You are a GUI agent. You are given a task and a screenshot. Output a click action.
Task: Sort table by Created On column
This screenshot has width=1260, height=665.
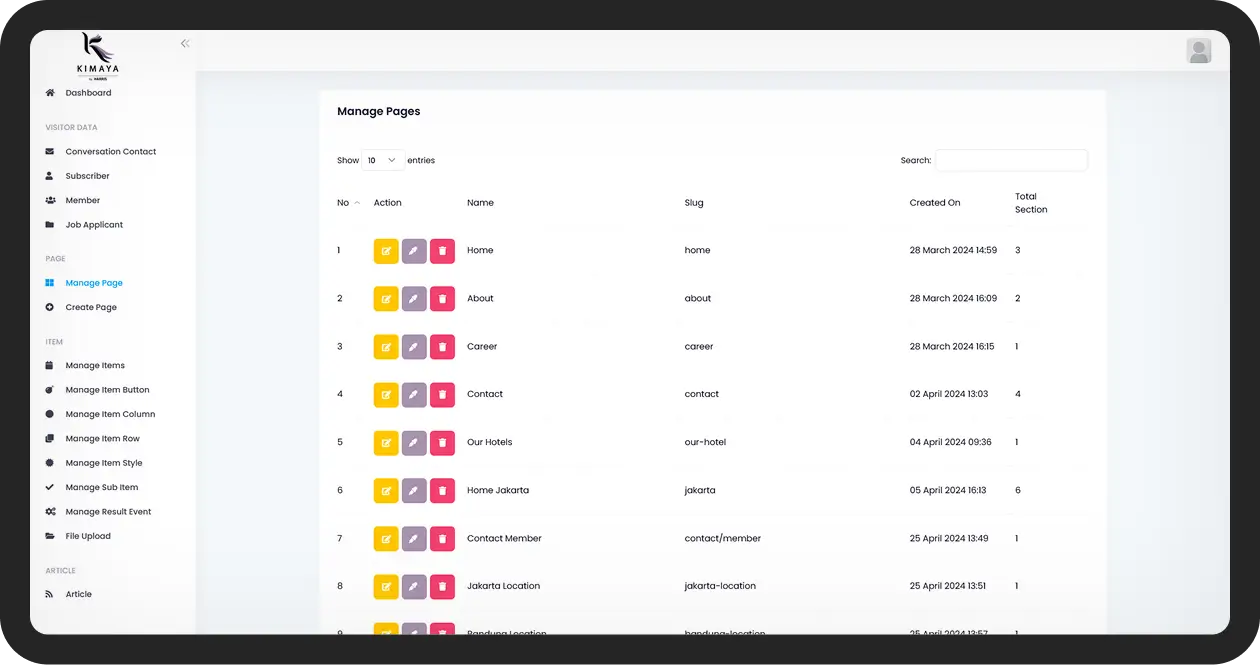pyautogui.click(x=934, y=203)
